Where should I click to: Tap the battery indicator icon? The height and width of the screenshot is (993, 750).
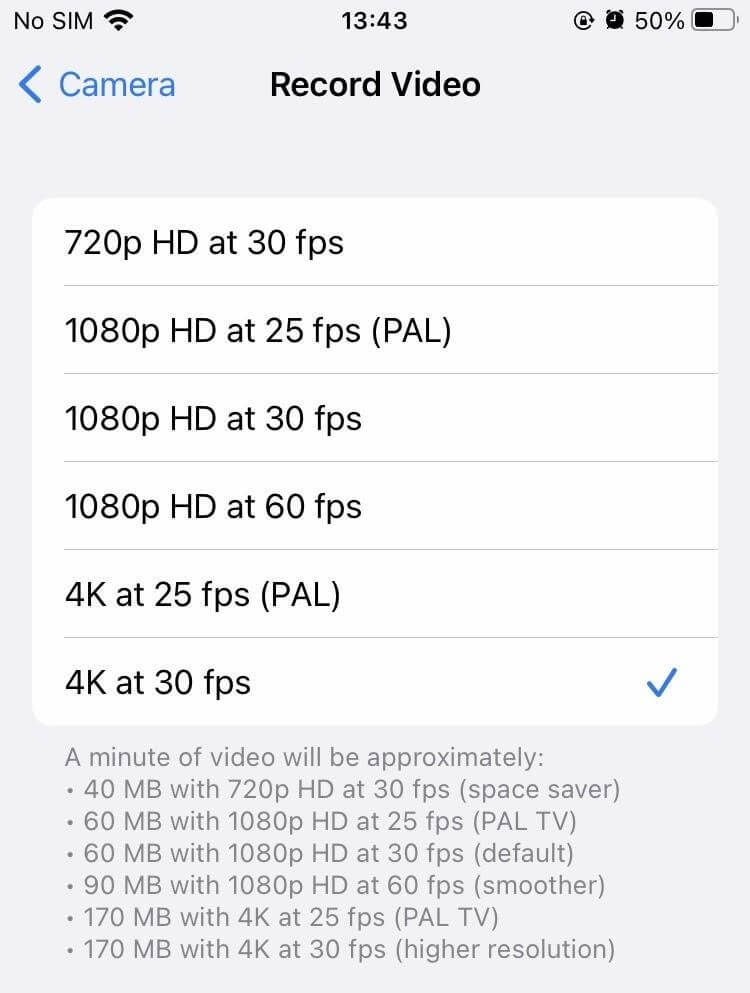[715, 20]
